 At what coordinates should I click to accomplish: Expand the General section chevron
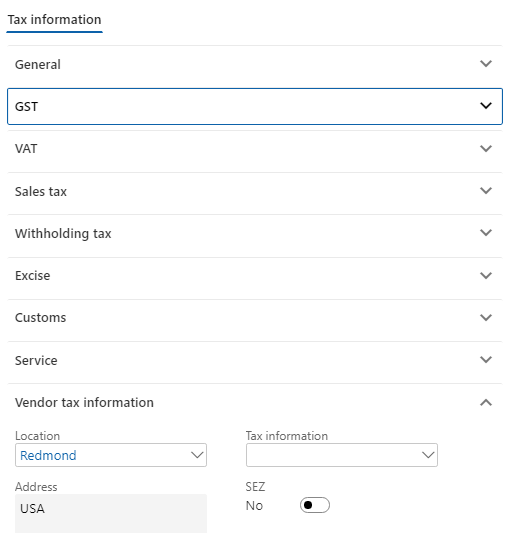(486, 64)
